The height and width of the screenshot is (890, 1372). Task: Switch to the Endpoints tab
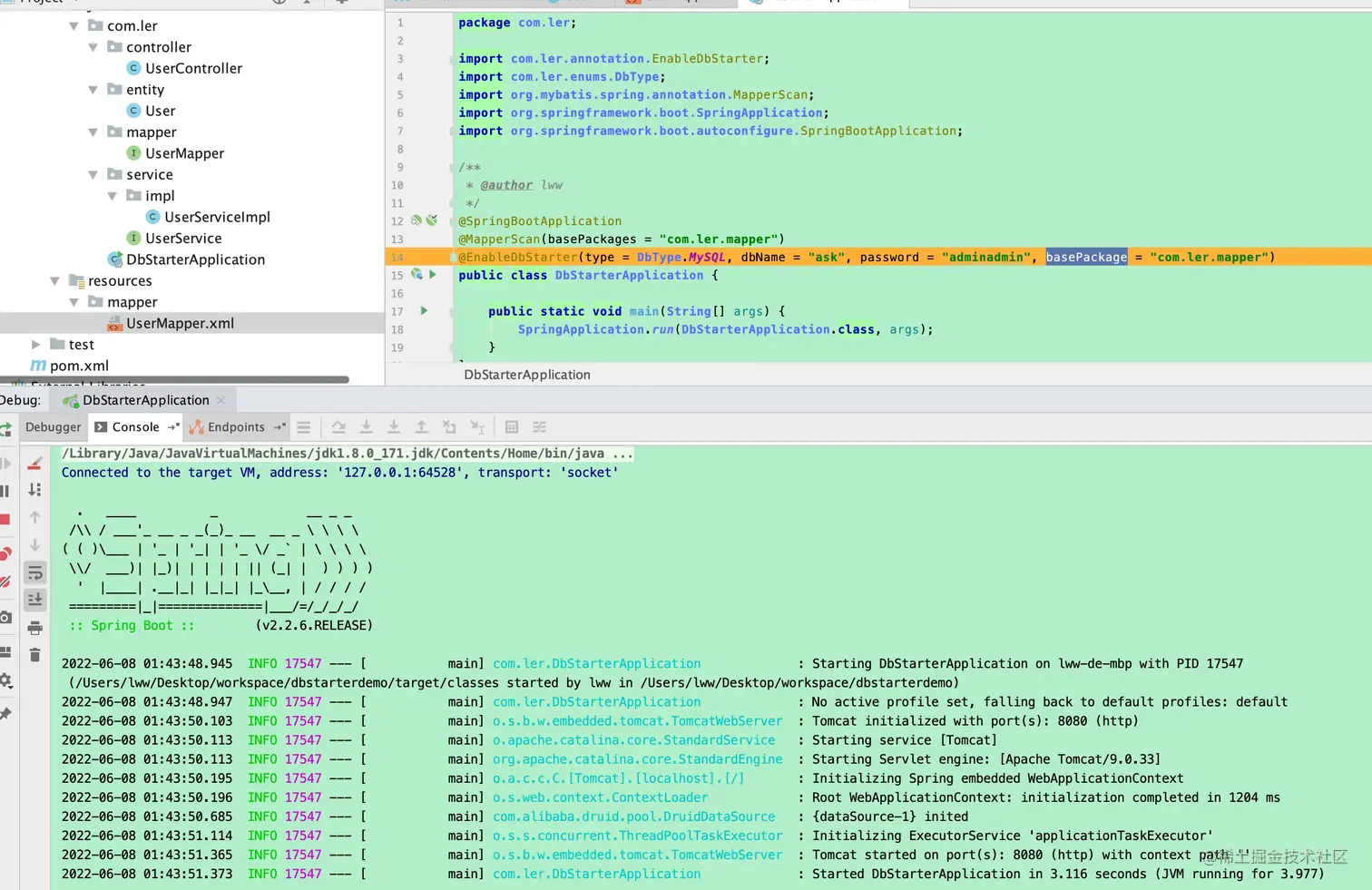(236, 427)
